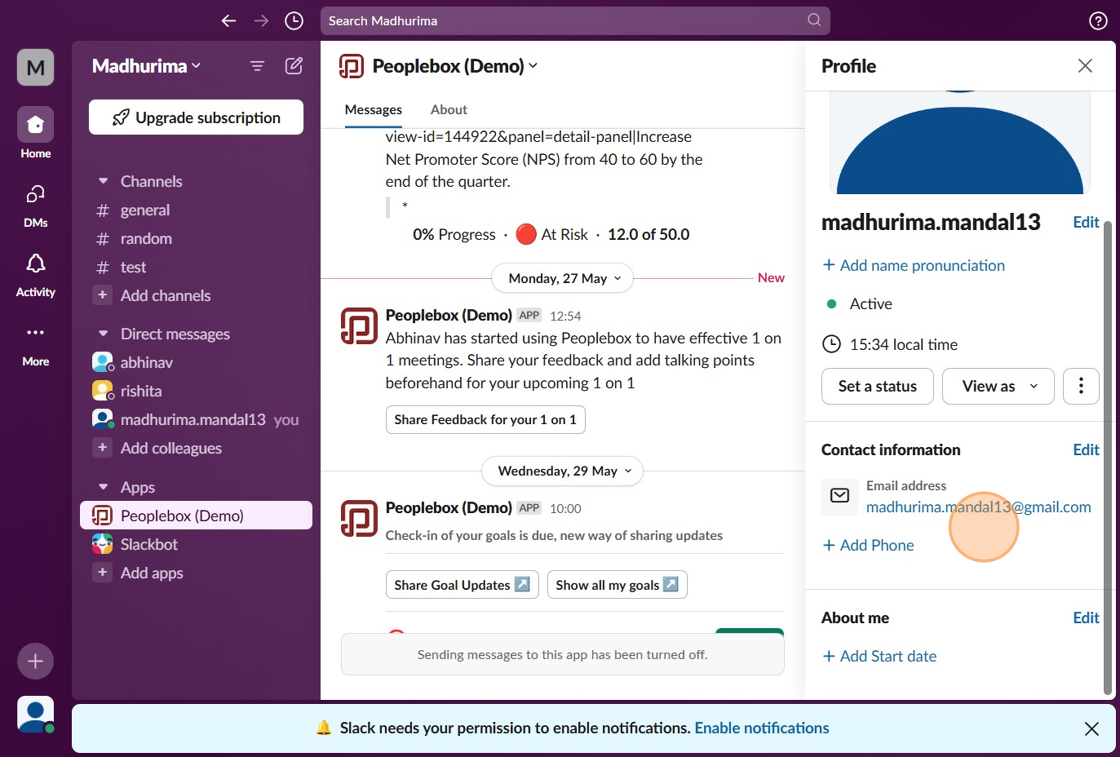Click Share Feedback for your 1 on 1
The width and height of the screenshot is (1120, 757).
click(x=485, y=420)
